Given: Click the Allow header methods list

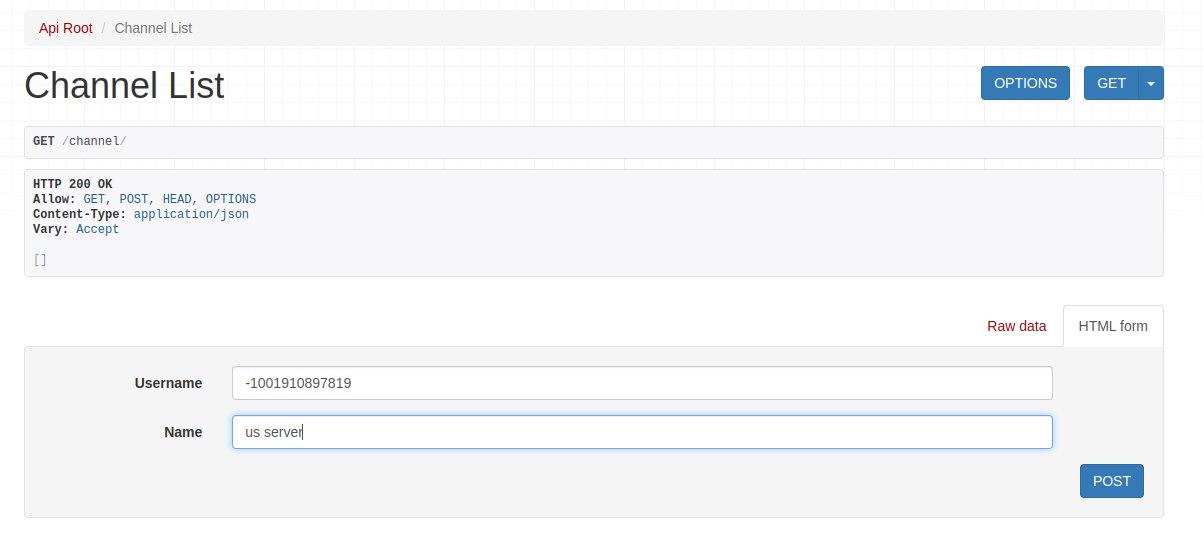Looking at the screenshot, I should [x=170, y=199].
